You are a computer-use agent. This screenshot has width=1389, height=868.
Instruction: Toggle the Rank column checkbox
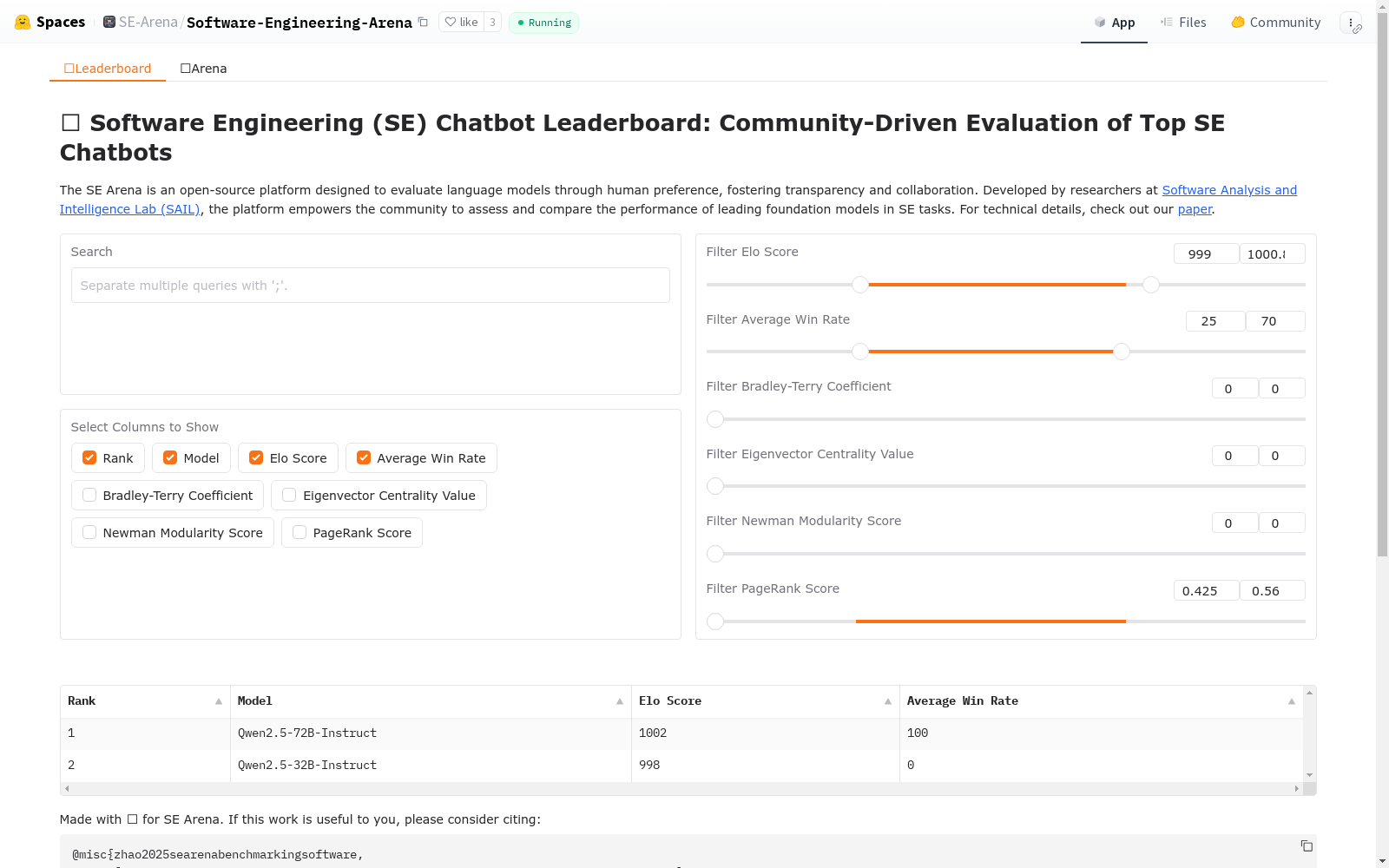(89, 457)
